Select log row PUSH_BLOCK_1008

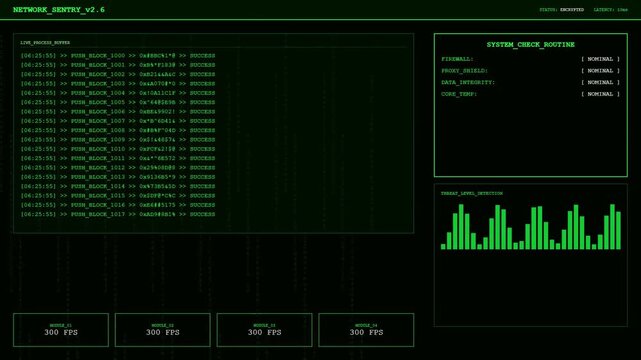point(118,130)
